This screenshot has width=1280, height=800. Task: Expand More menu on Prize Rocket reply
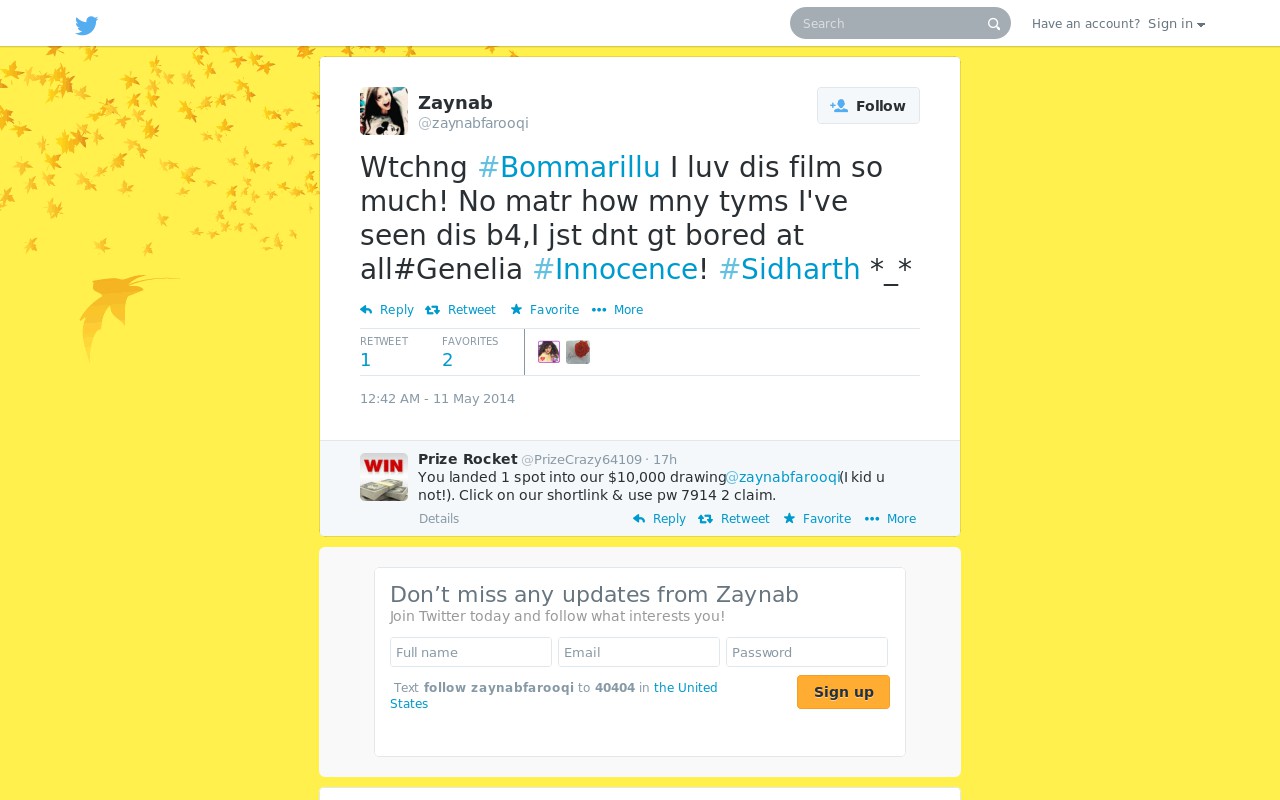(x=890, y=519)
